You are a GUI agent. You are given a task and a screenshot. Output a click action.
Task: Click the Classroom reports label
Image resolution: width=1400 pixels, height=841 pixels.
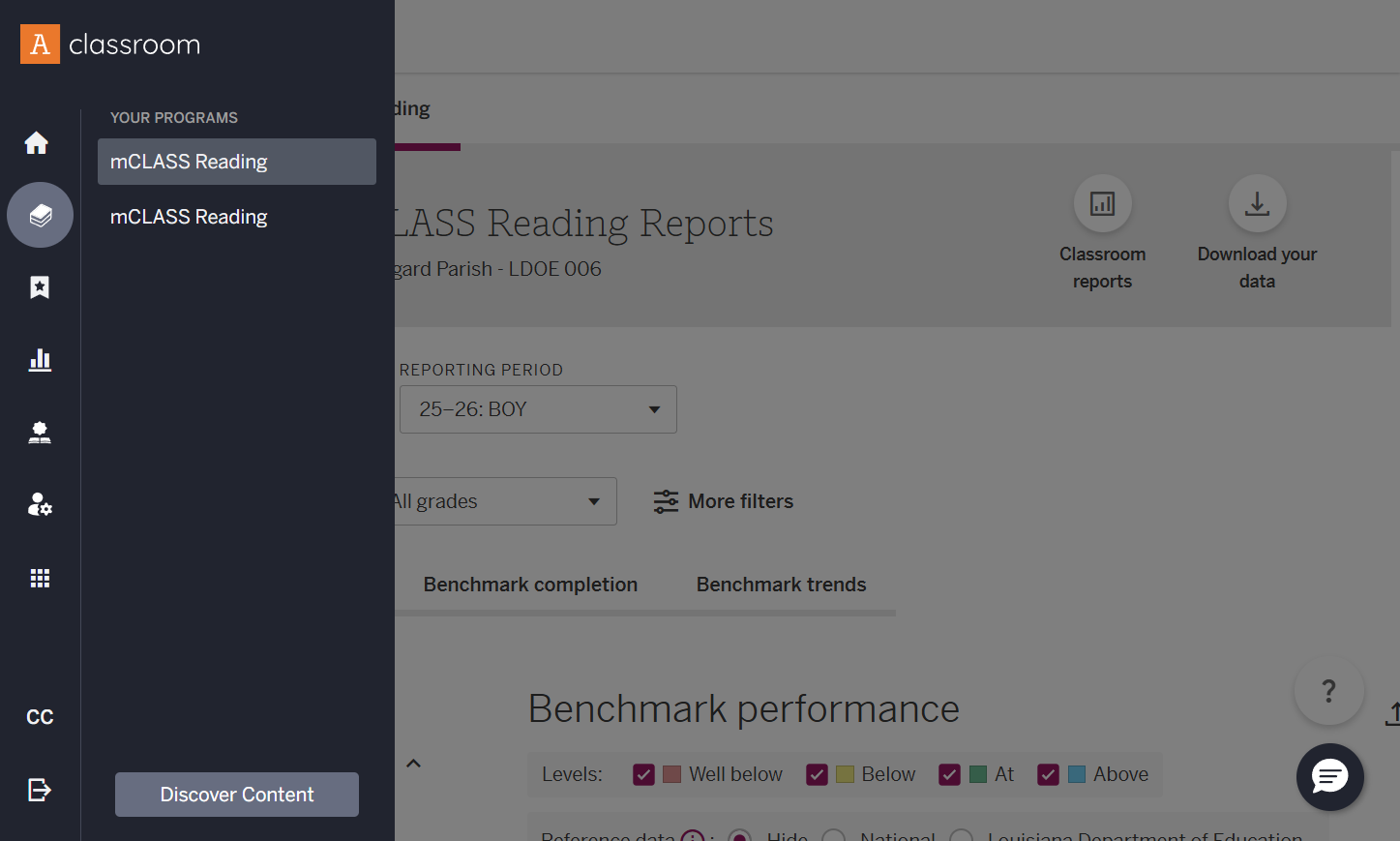point(1102,268)
